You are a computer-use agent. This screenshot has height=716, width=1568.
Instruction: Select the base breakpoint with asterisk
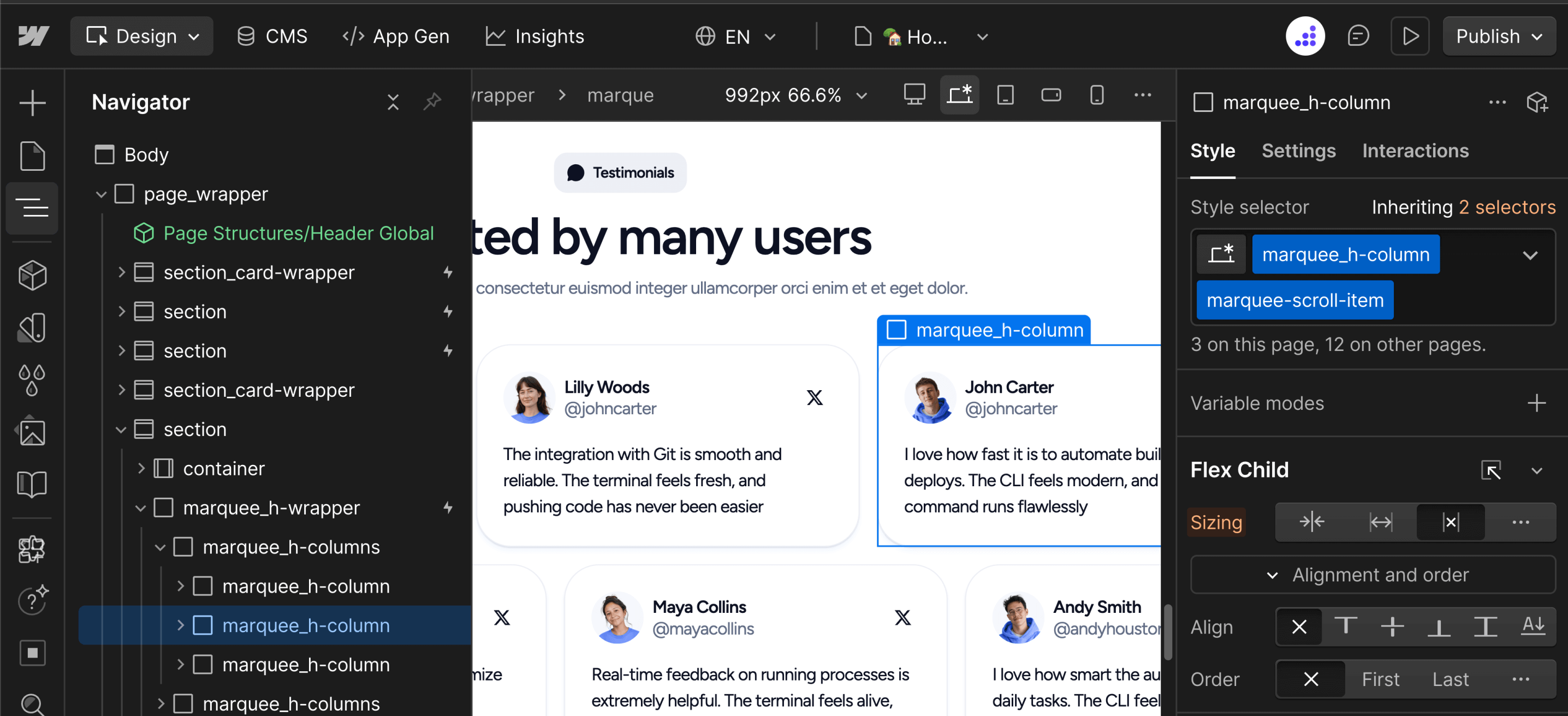959,95
